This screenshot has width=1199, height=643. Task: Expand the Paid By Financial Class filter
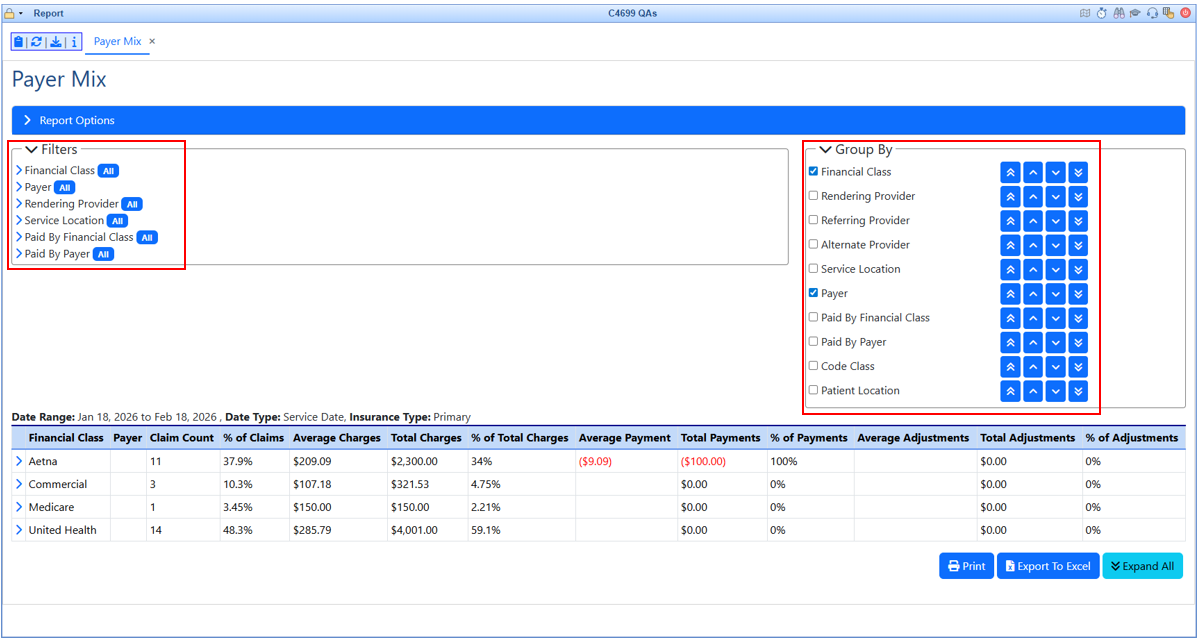pyautogui.click(x=19, y=237)
